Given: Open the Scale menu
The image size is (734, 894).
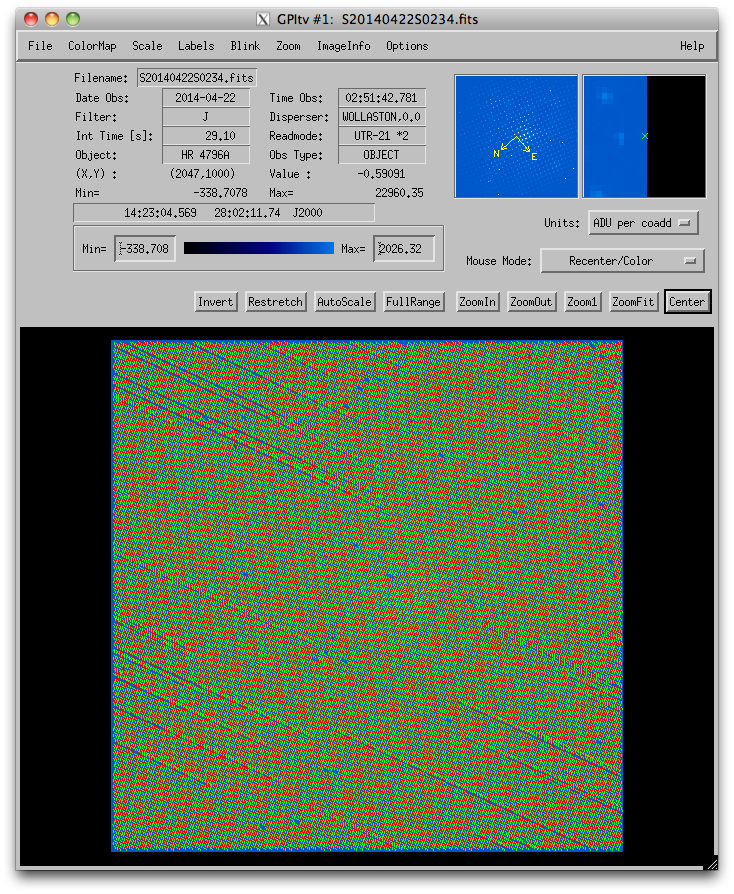Looking at the screenshot, I should pyautogui.click(x=147, y=46).
